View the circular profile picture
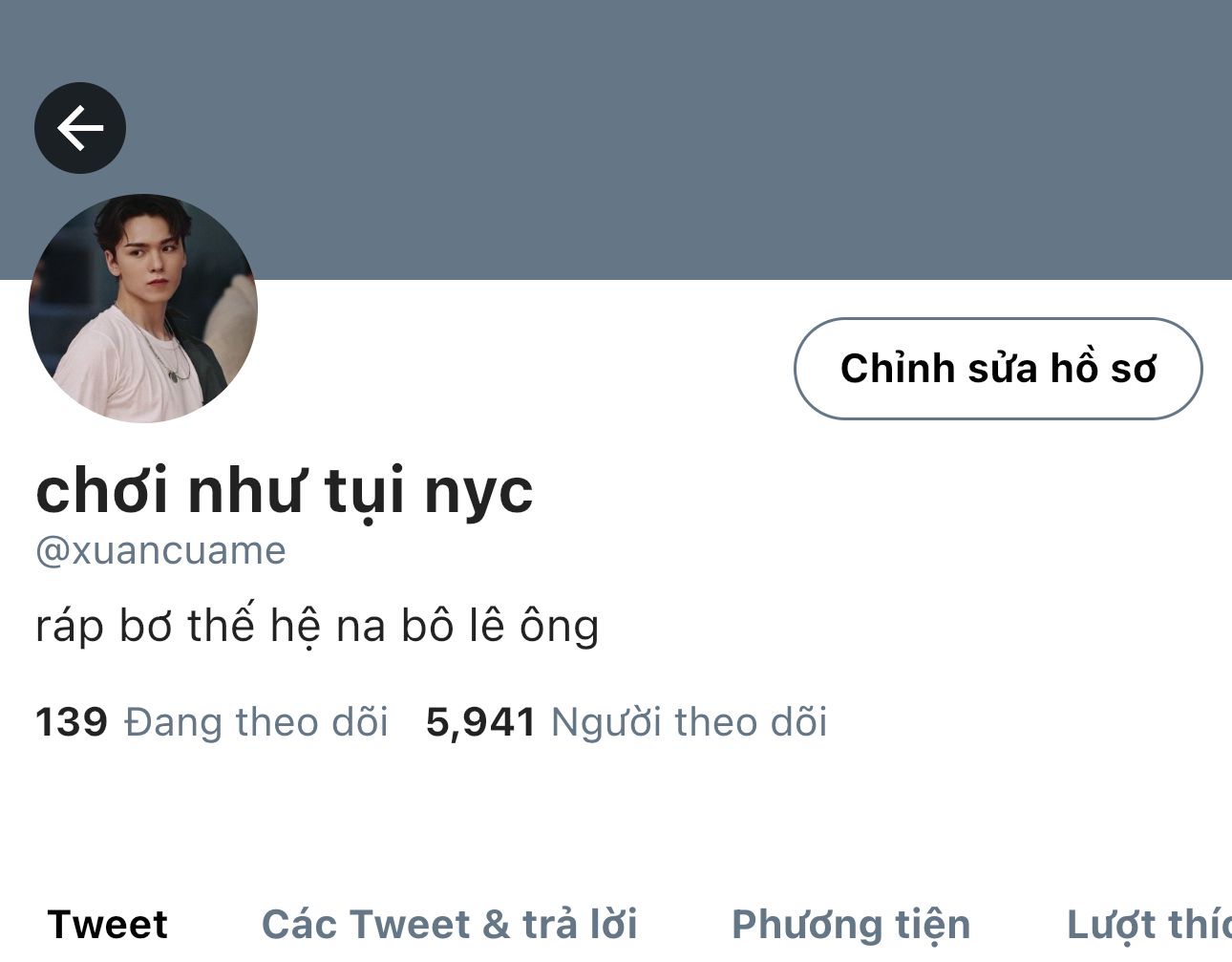The width and height of the screenshot is (1232, 962). (x=143, y=309)
